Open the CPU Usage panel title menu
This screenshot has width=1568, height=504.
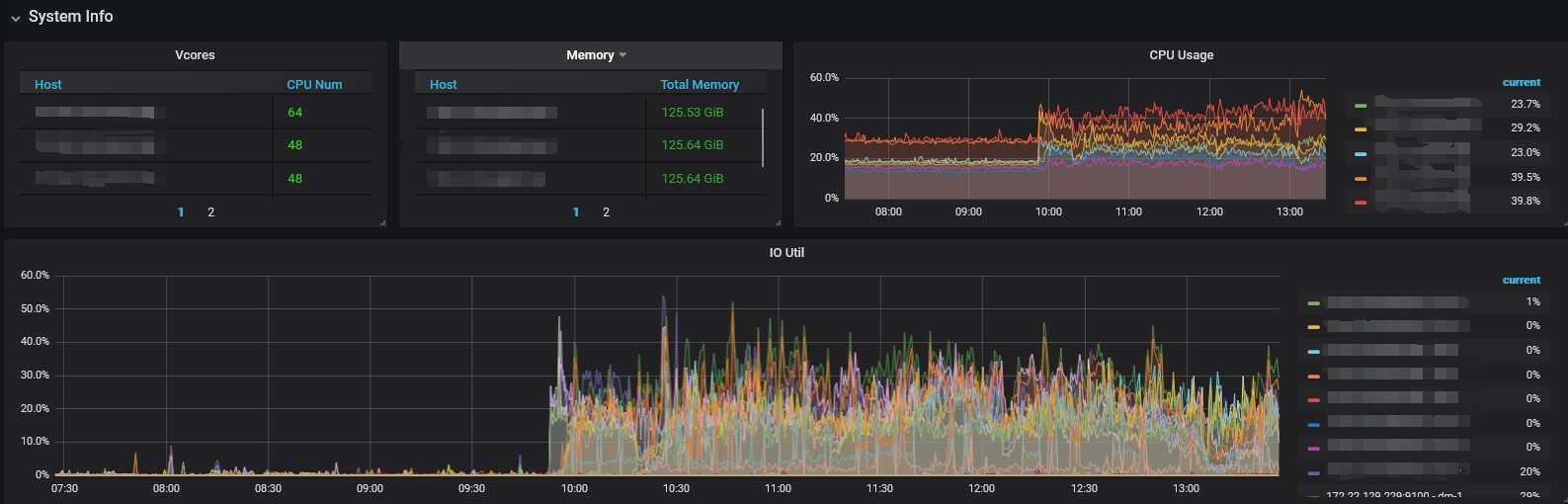(x=1181, y=55)
